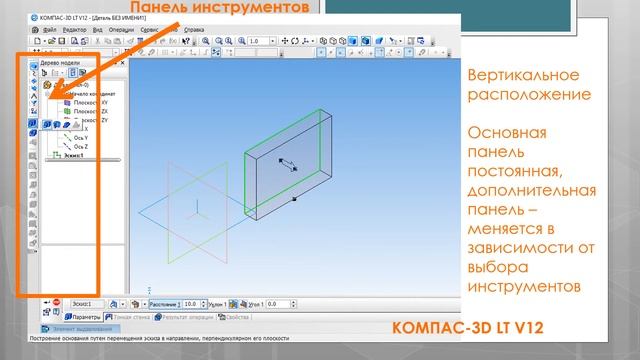This screenshot has width=640, height=360.
Task: Save the document with diskette icon
Action: click(62, 41)
